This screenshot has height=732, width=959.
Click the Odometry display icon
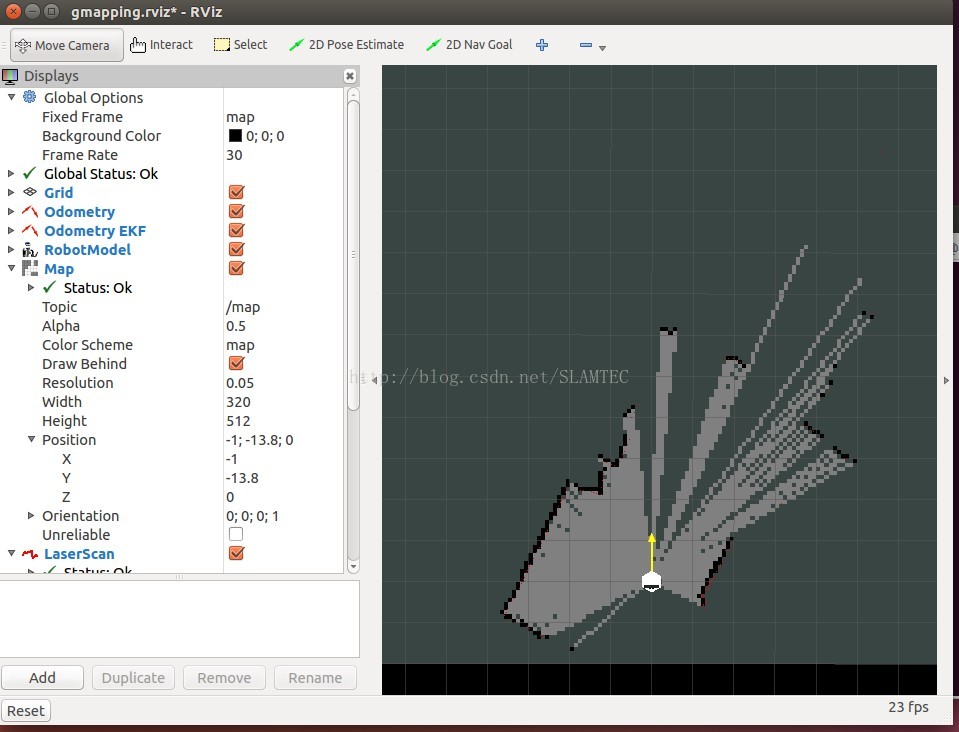(30, 212)
